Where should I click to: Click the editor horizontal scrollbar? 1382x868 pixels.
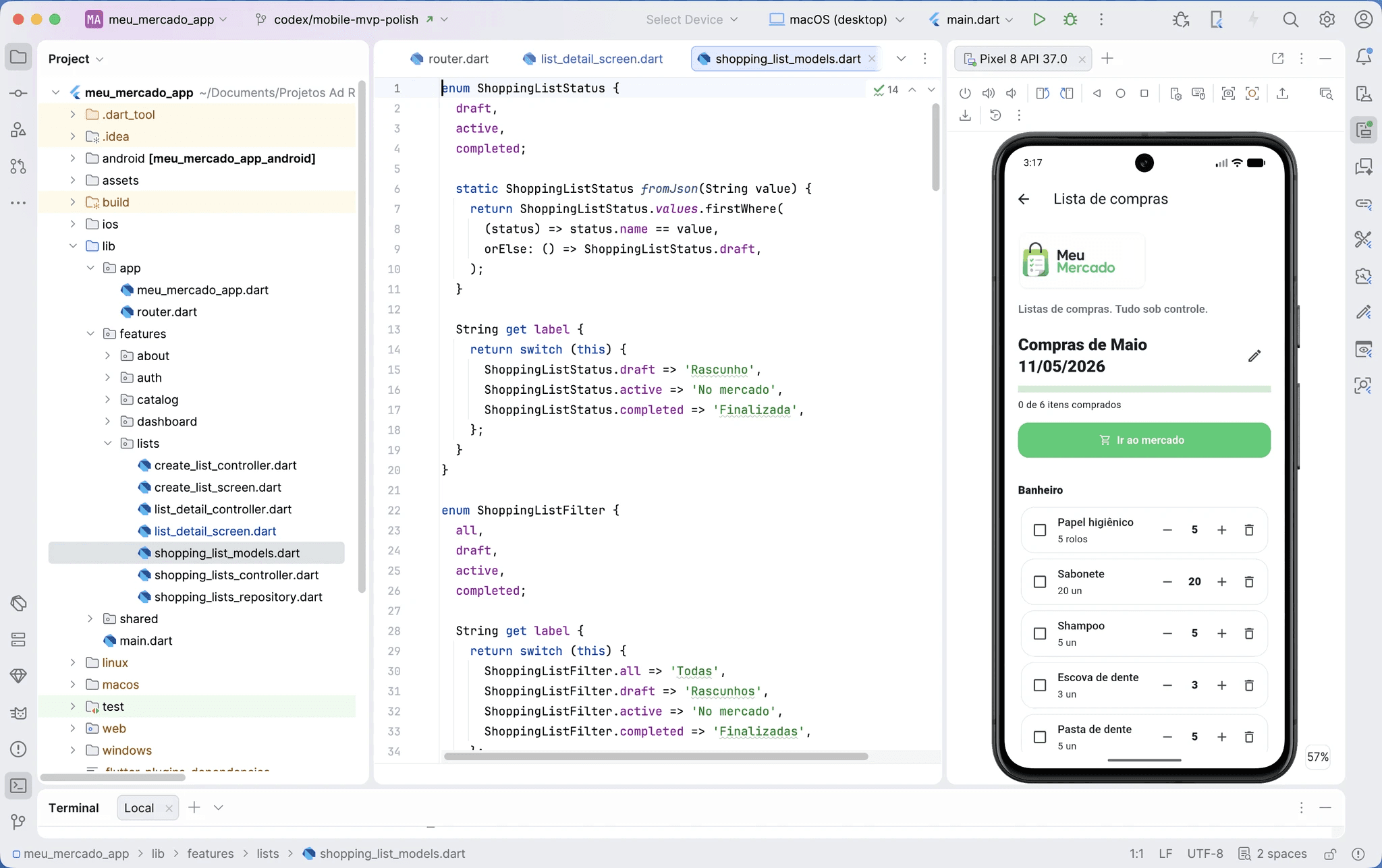coord(656,757)
